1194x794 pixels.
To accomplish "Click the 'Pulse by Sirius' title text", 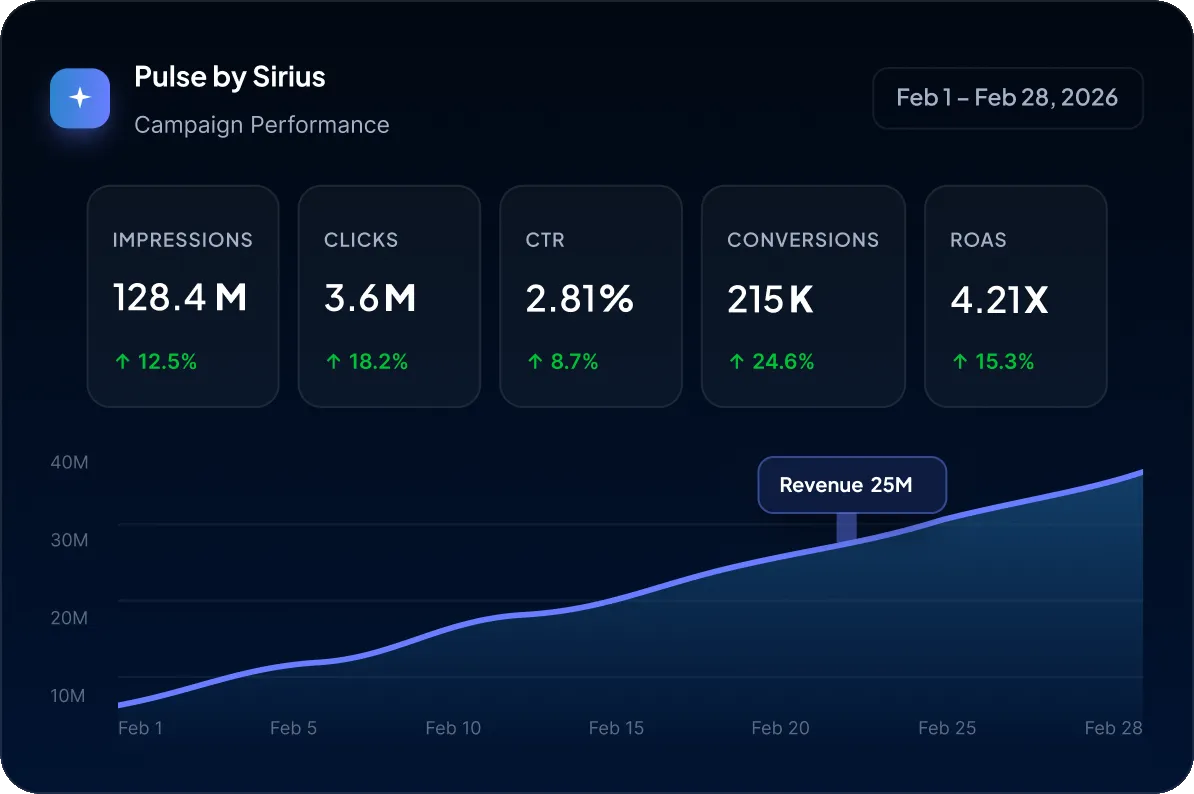I will 230,77.
